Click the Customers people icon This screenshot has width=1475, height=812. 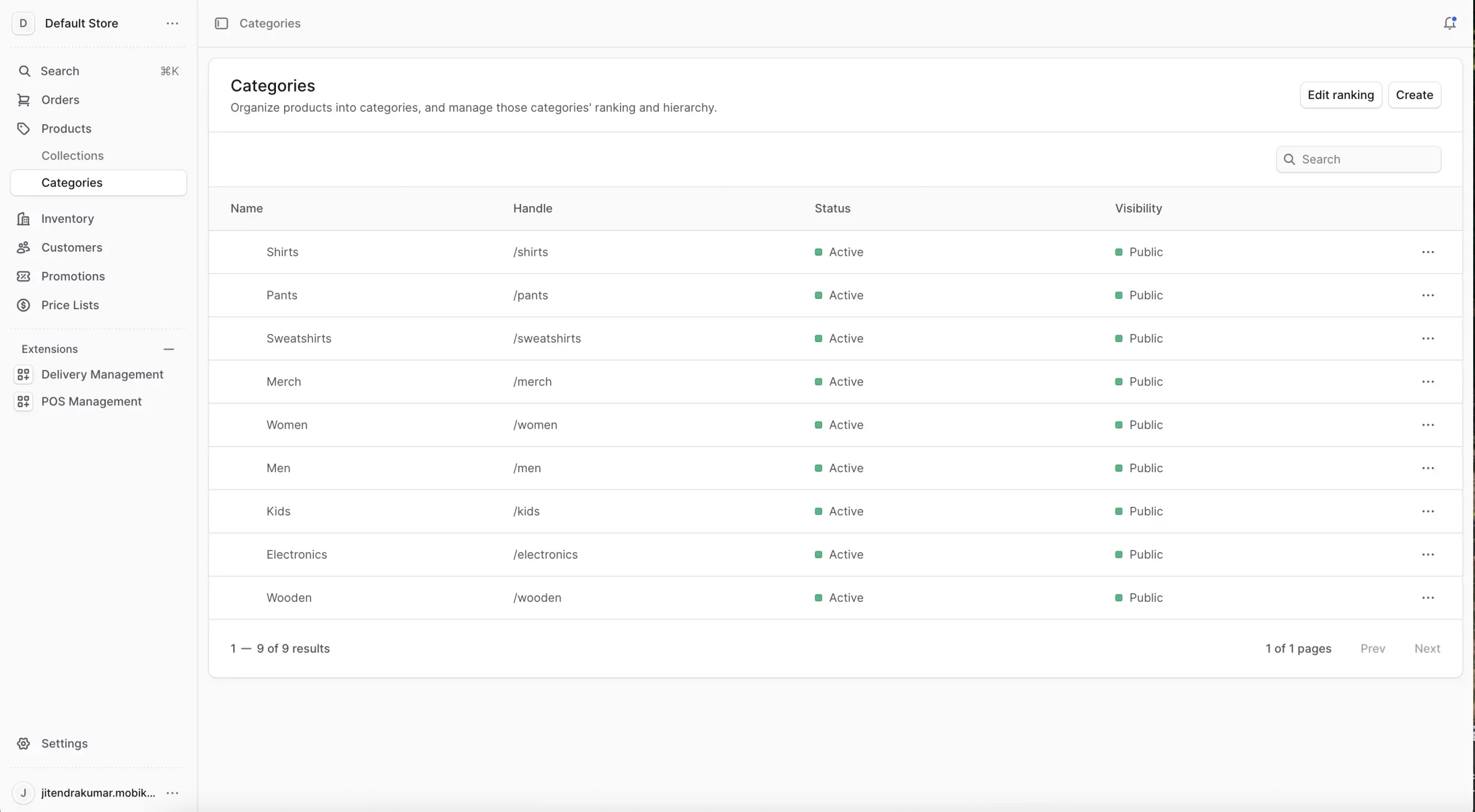[x=24, y=248]
